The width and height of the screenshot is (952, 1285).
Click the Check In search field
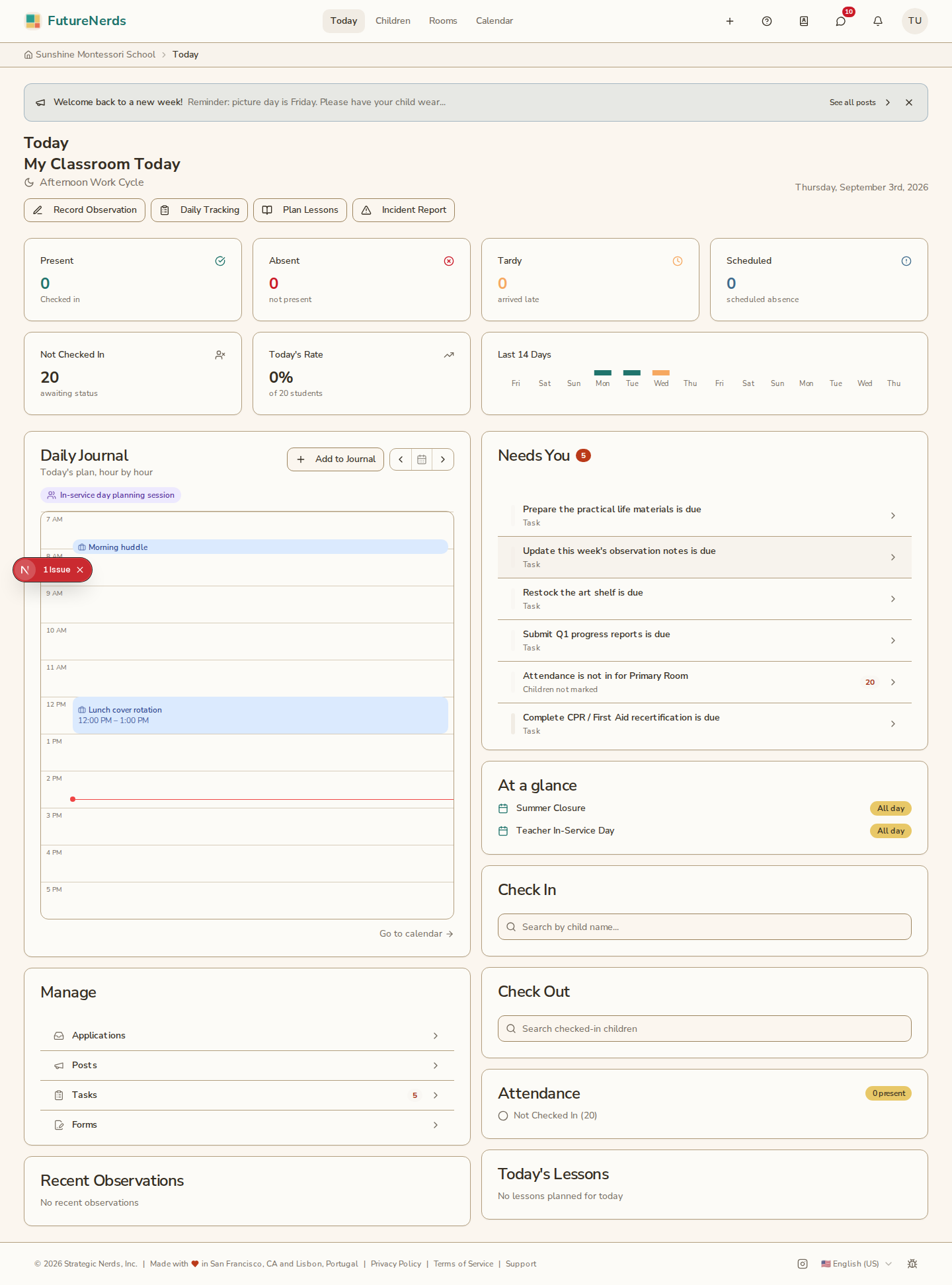pyautogui.click(x=705, y=927)
